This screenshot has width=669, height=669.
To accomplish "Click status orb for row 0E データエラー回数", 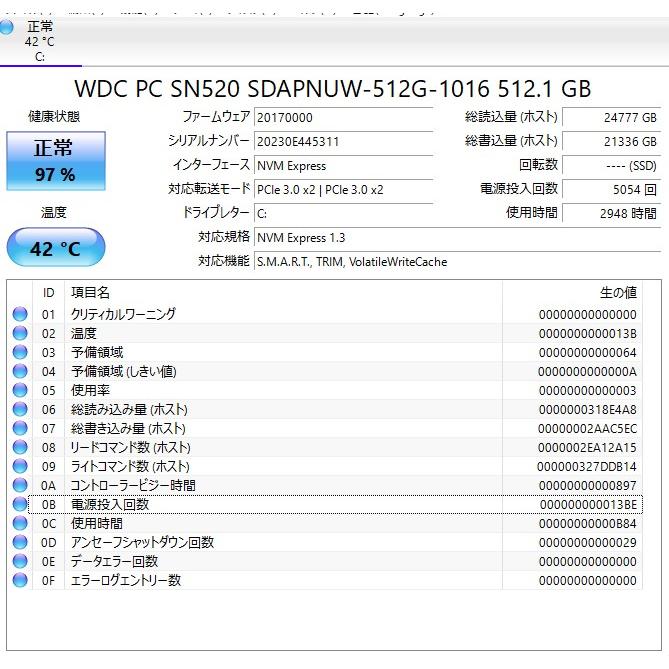I will [x=20, y=561].
